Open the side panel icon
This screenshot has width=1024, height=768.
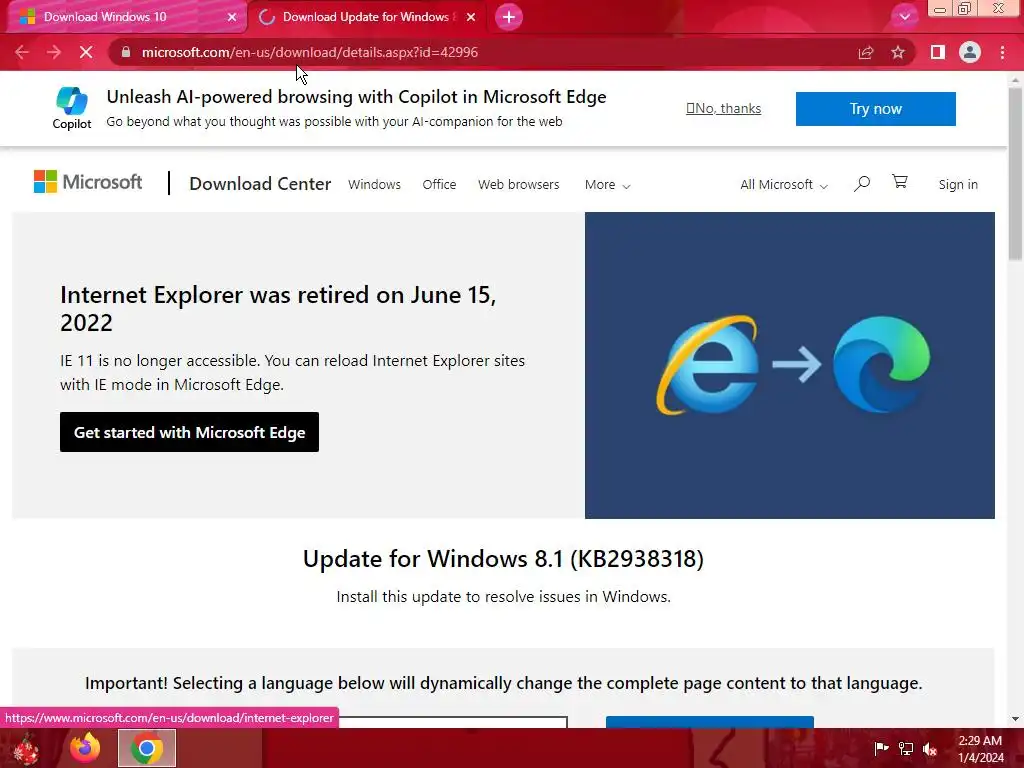[x=938, y=52]
